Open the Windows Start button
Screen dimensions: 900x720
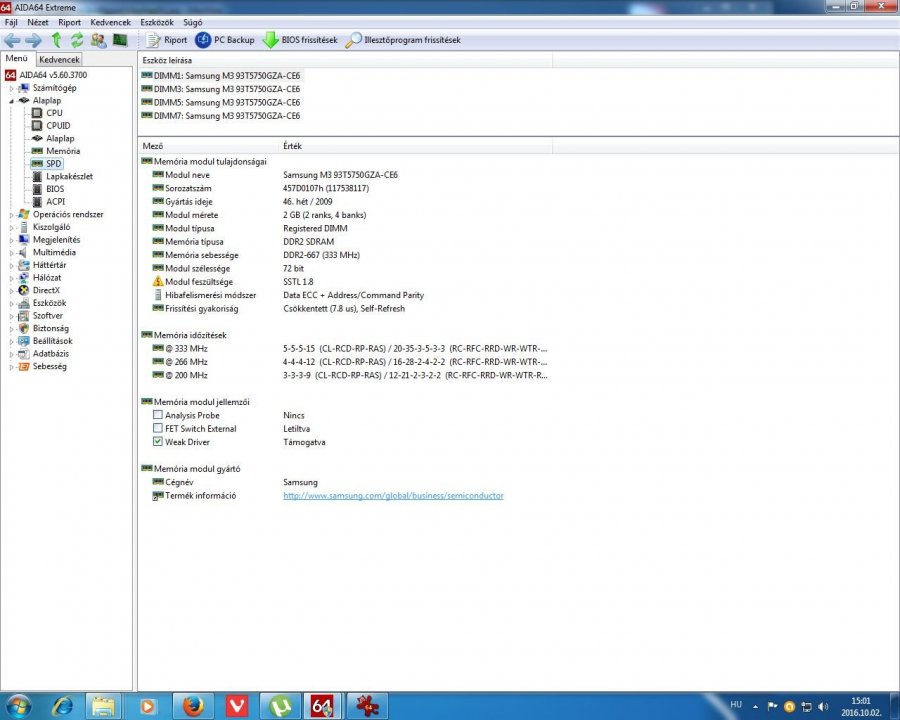(18, 706)
